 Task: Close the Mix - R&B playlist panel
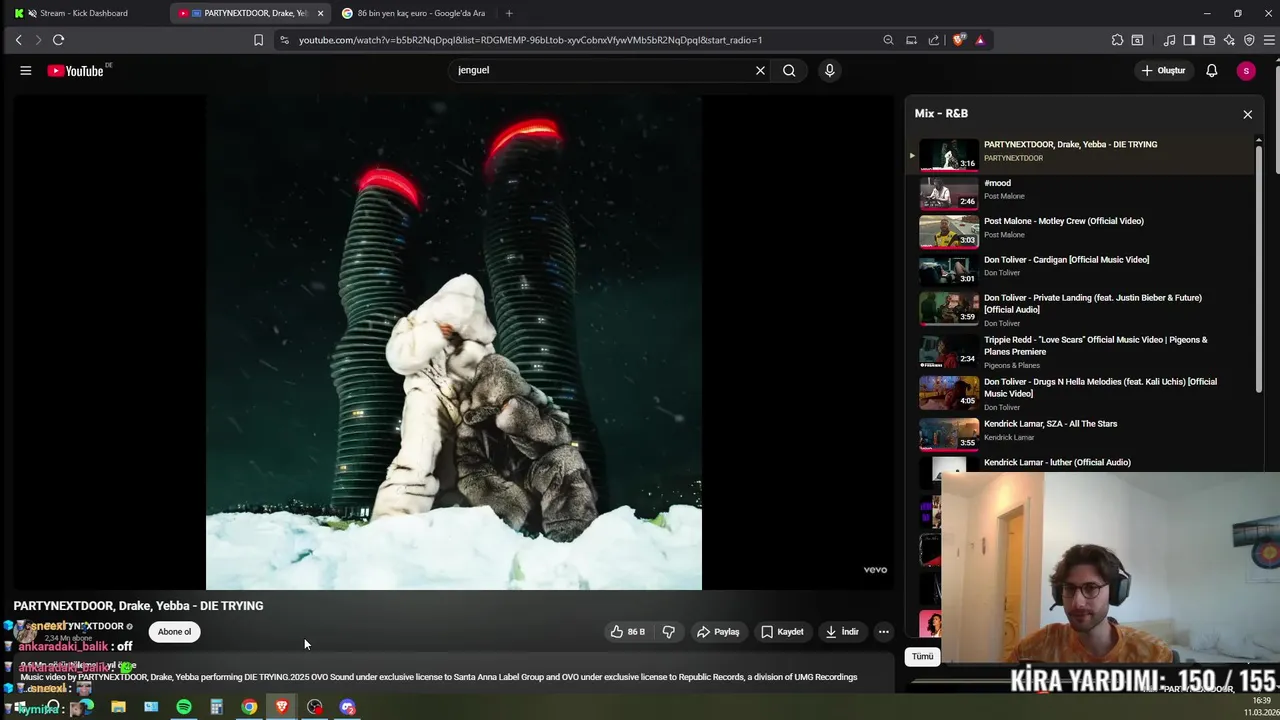[1247, 114]
